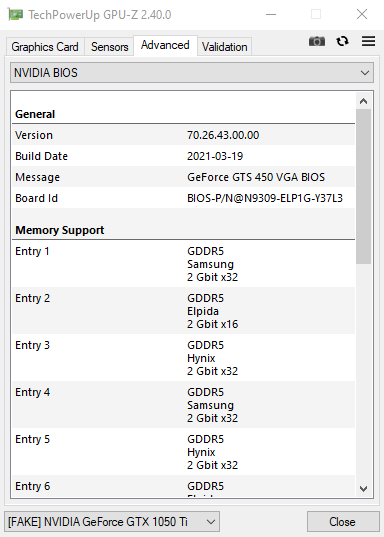Screen dimensions: 384x537
Task: Click the refresh arrows icon
Action: (x=343, y=41)
